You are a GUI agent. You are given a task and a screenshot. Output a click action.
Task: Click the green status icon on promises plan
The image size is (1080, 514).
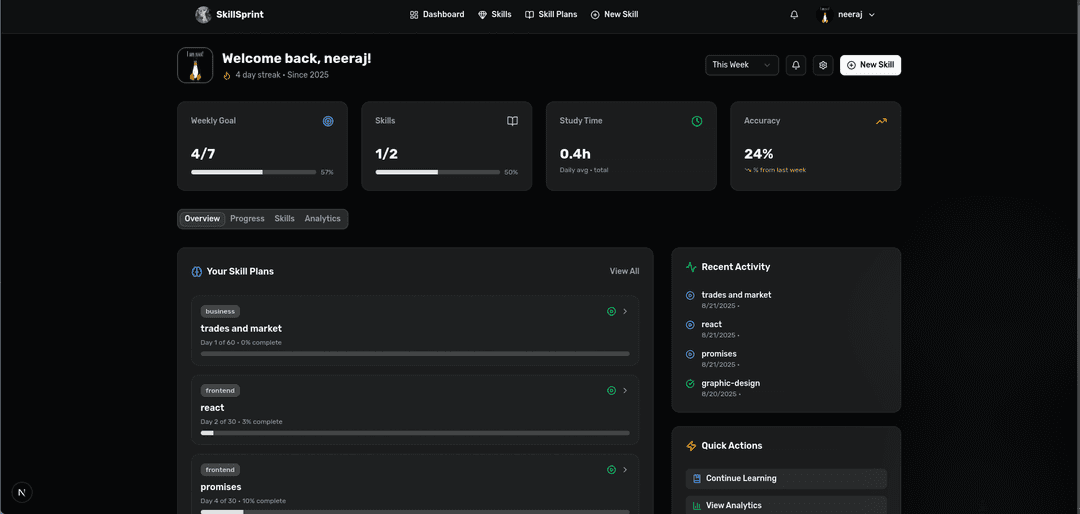[611, 470]
